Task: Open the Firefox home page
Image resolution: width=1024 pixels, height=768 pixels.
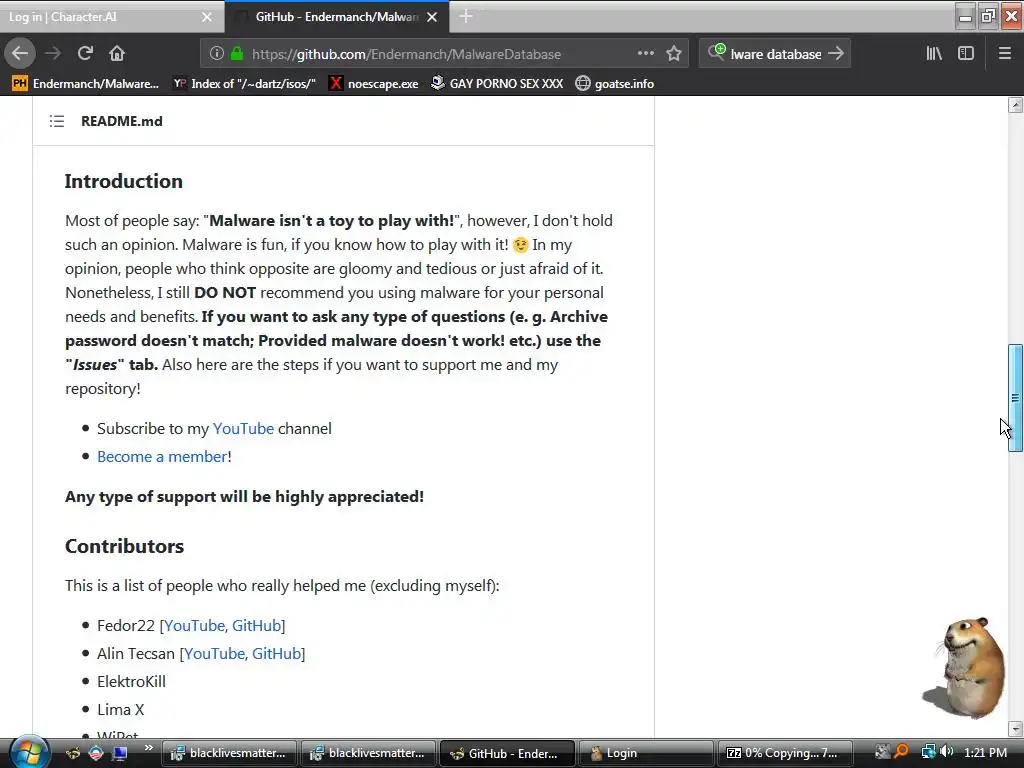Action: click(117, 54)
